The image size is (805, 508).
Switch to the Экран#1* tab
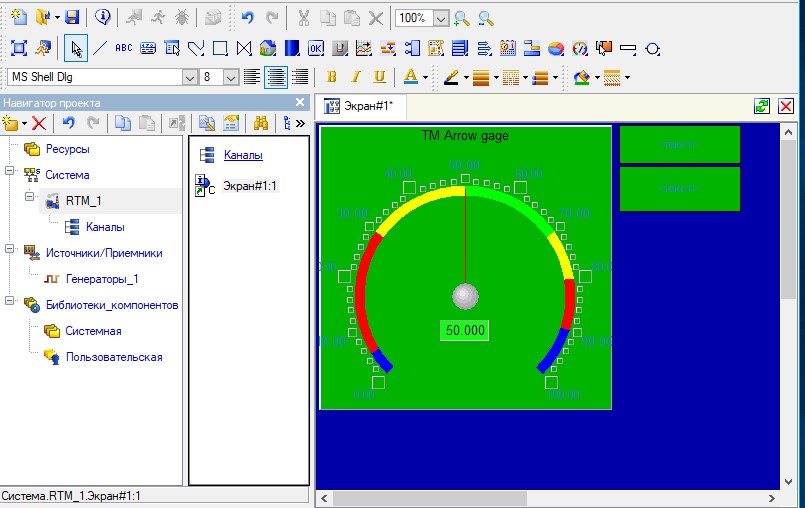point(360,106)
